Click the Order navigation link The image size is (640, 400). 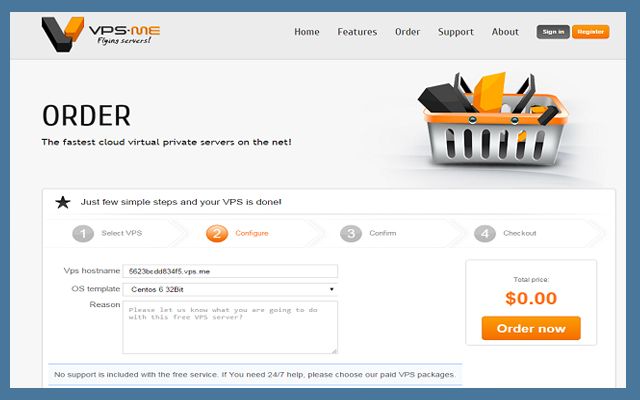(x=407, y=32)
